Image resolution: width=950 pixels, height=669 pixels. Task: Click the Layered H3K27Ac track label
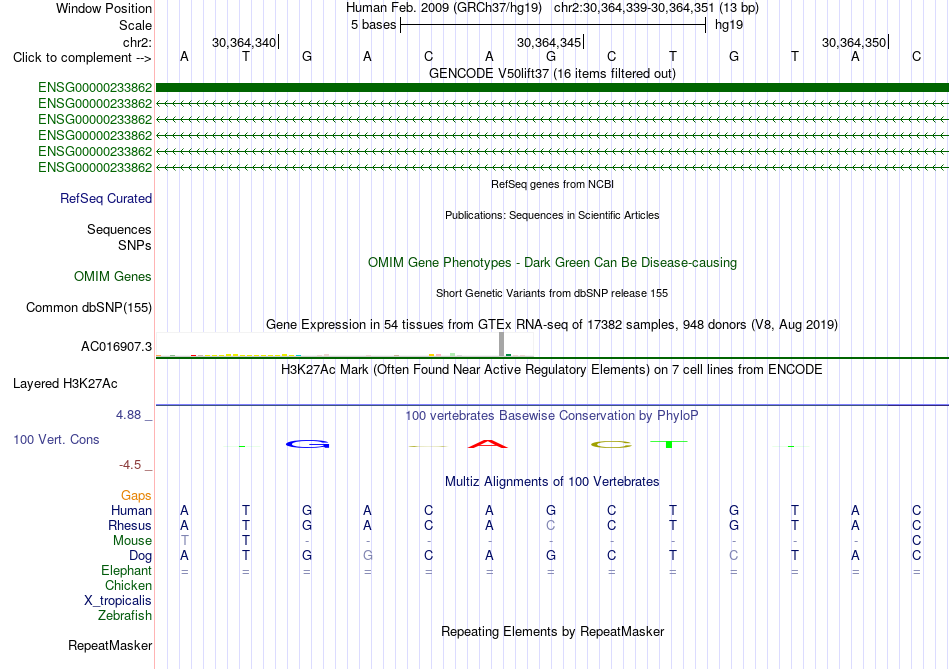click(x=65, y=384)
